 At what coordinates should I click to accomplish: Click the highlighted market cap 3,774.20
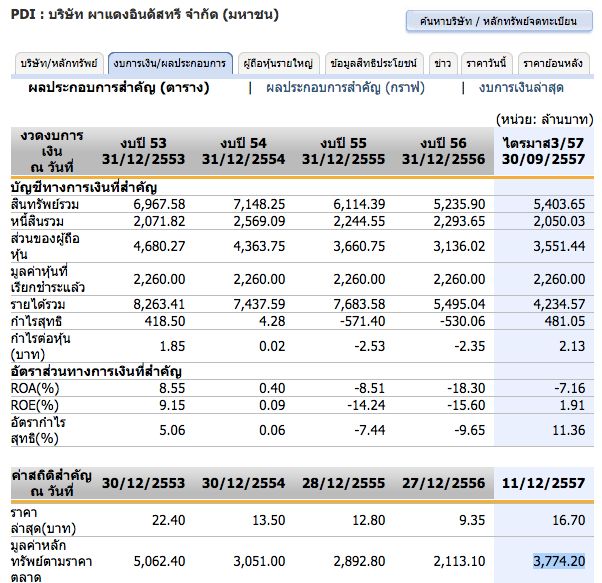pyautogui.click(x=559, y=562)
